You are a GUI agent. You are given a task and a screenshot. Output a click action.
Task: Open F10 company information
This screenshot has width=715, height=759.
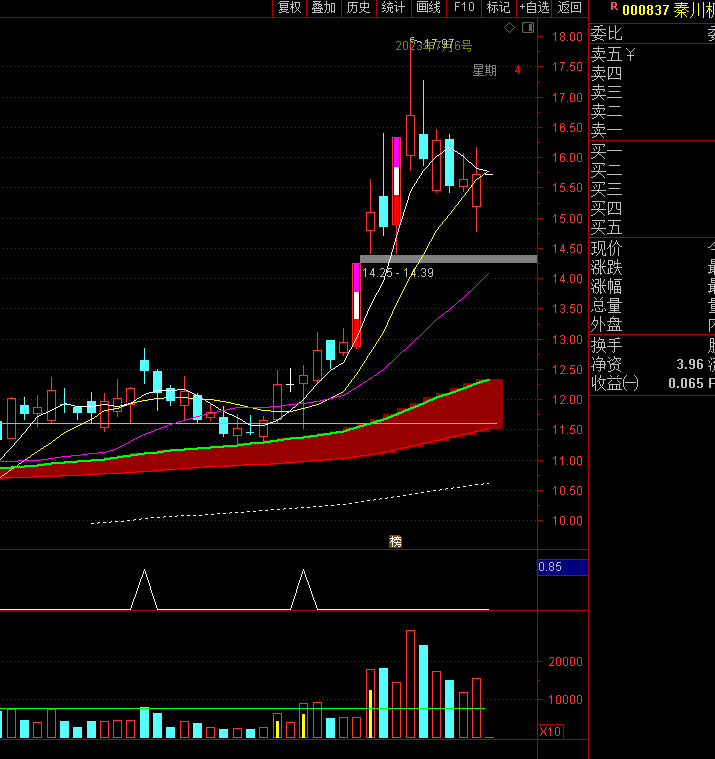[x=464, y=7]
